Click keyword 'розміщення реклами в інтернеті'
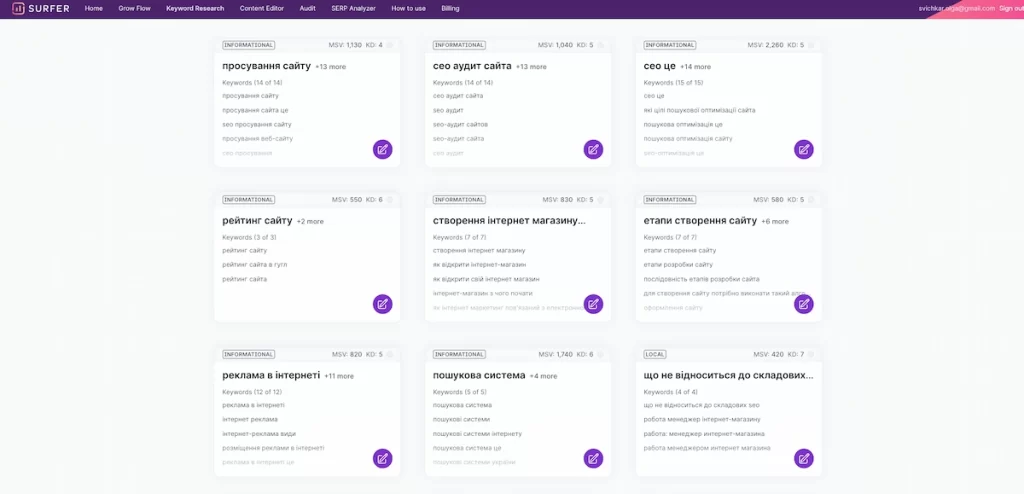Viewport: 1024px width, 494px height. [x=273, y=448]
